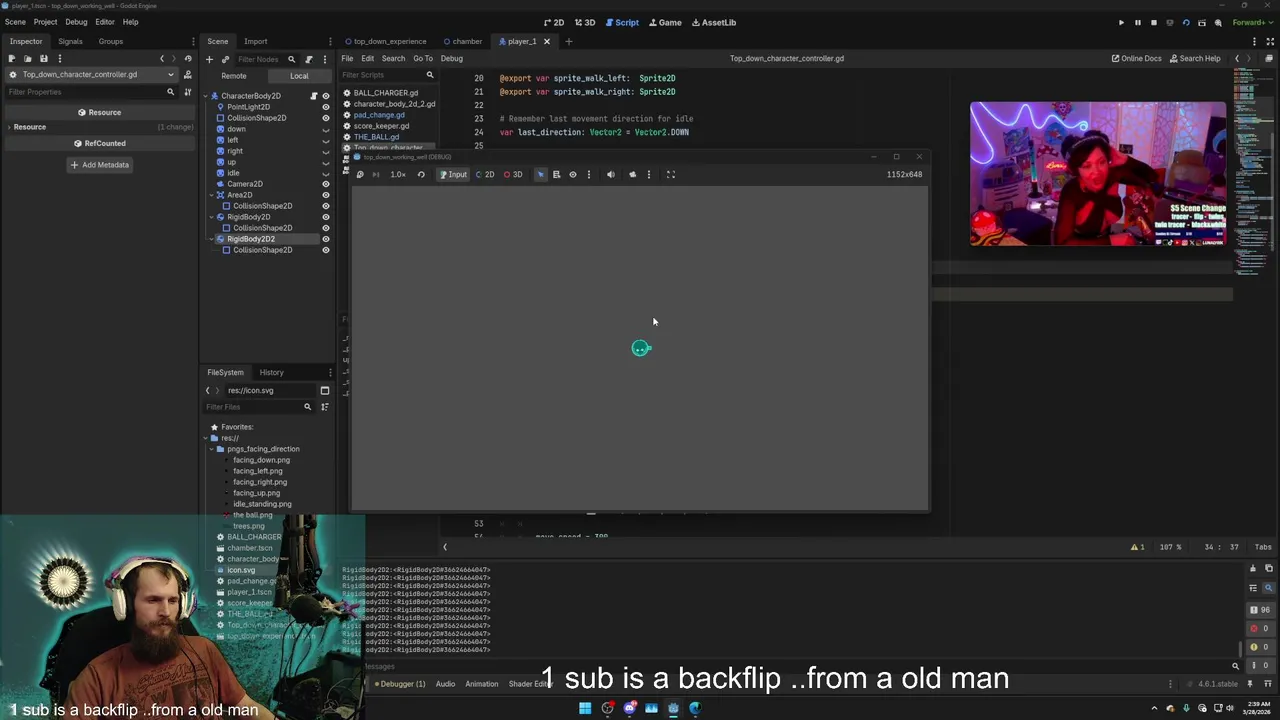Toggle RigidBody2D2 visibility eye
Image resolution: width=1280 pixels, height=720 pixels.
tap(325, 239)
